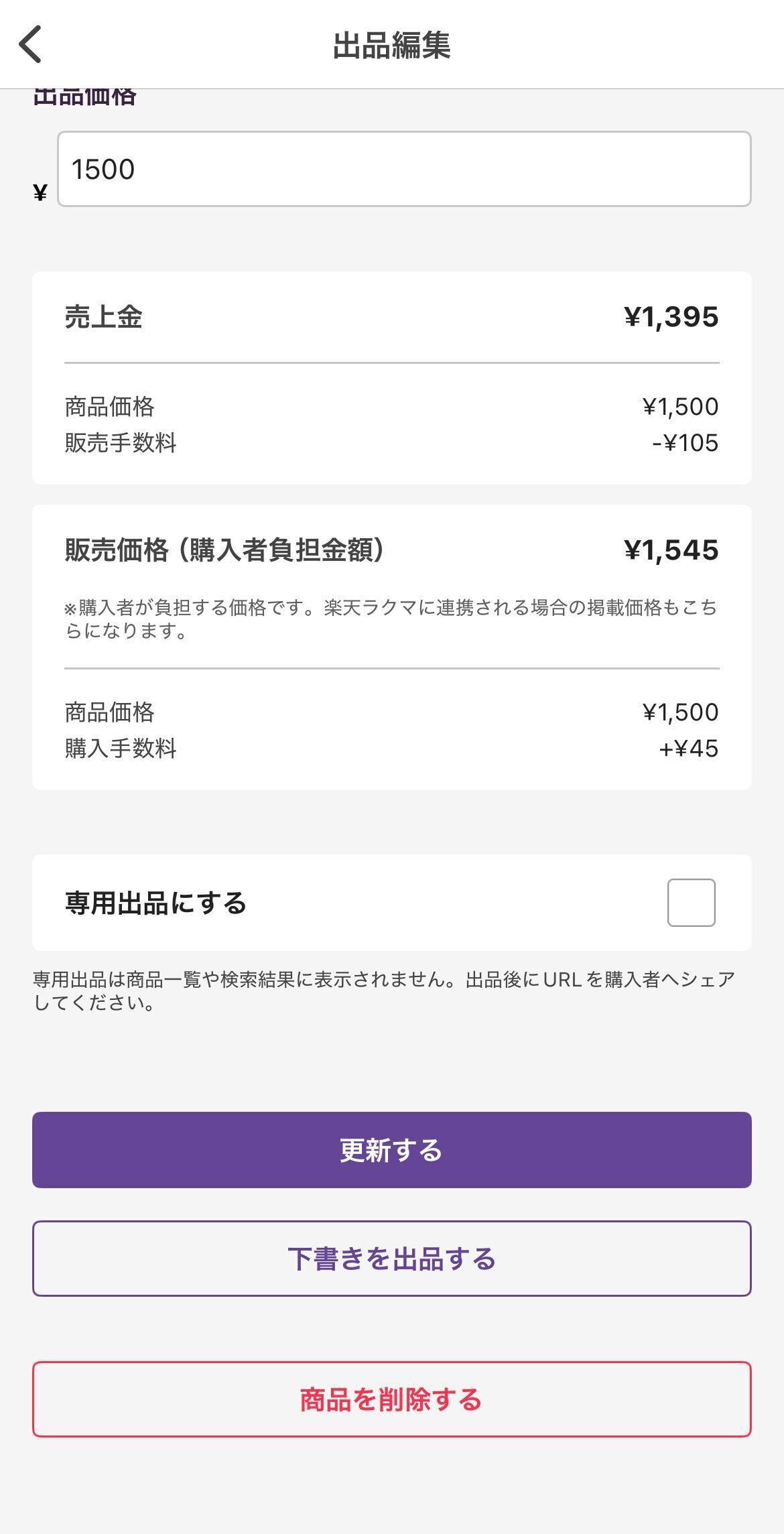
Task: Tap the 下書きを出品する button
Action: 391,1259
